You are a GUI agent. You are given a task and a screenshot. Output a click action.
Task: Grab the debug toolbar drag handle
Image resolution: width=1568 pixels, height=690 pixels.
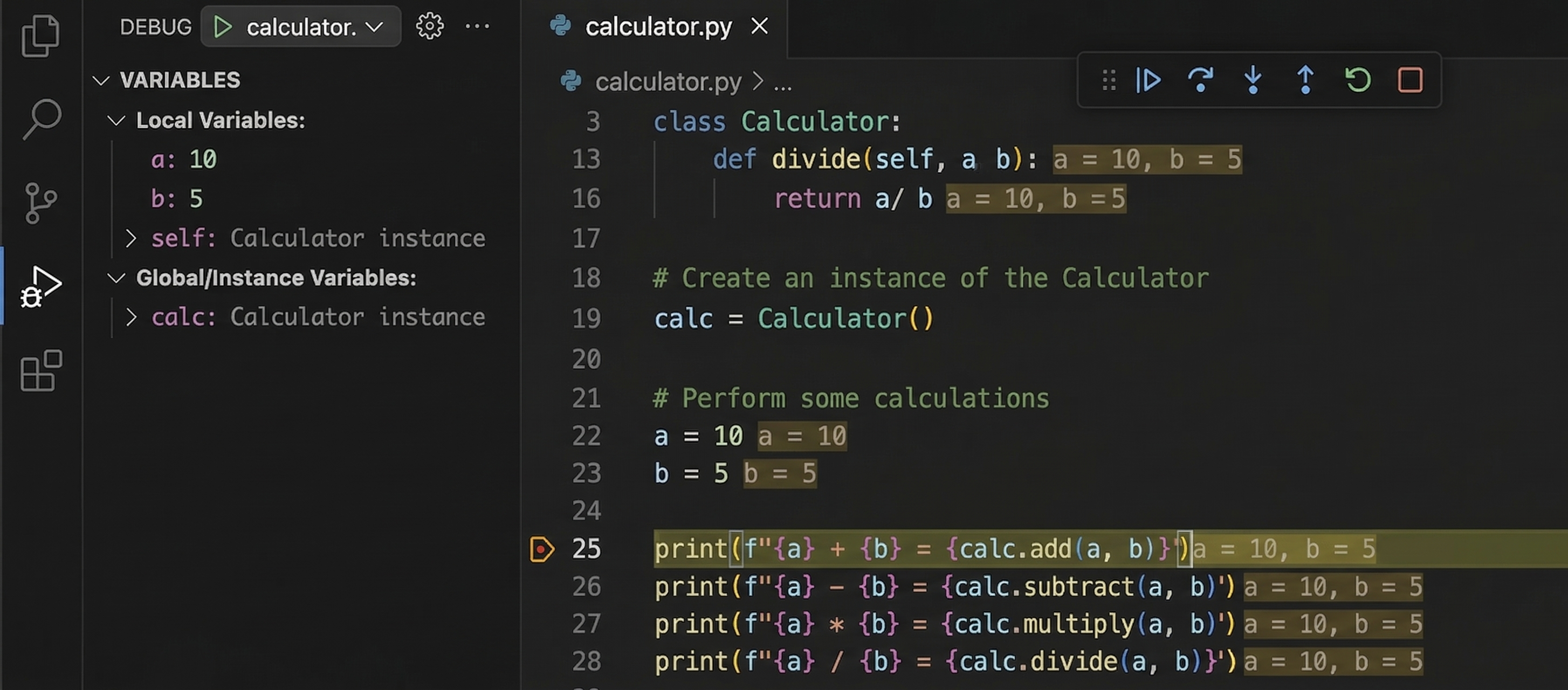(x=1109, y=80)
